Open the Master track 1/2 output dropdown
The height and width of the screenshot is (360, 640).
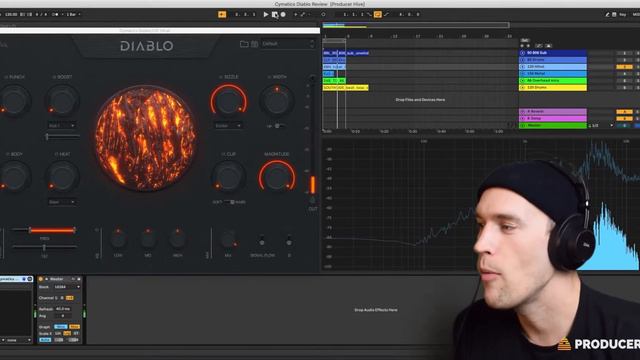pyautogui.click(x=600, y=125)
